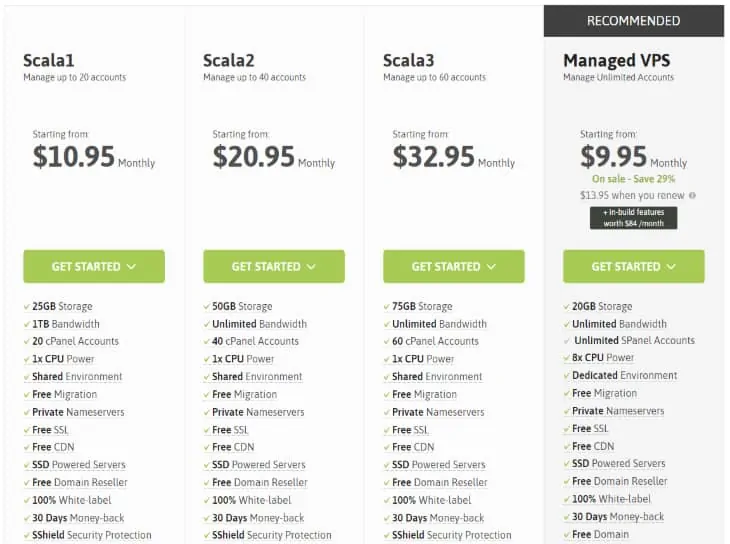730x544 pixels.
Task: Click the checkmark next to Scala1 SShield Security Protection
Action: 27,535
